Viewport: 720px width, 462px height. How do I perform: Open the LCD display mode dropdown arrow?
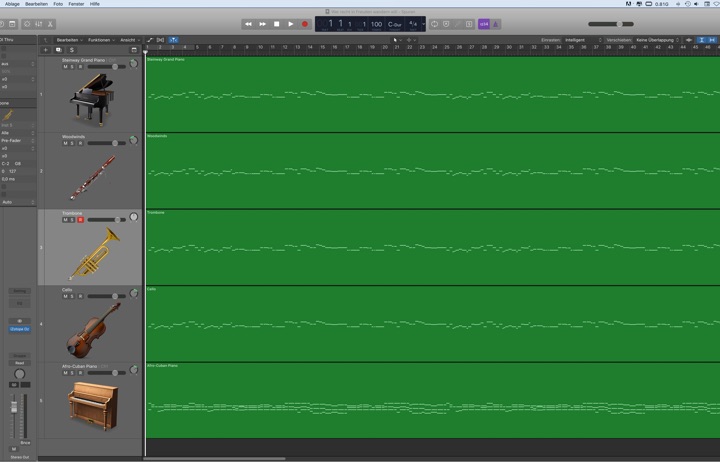pyautogui.click(x=423, y=24)
